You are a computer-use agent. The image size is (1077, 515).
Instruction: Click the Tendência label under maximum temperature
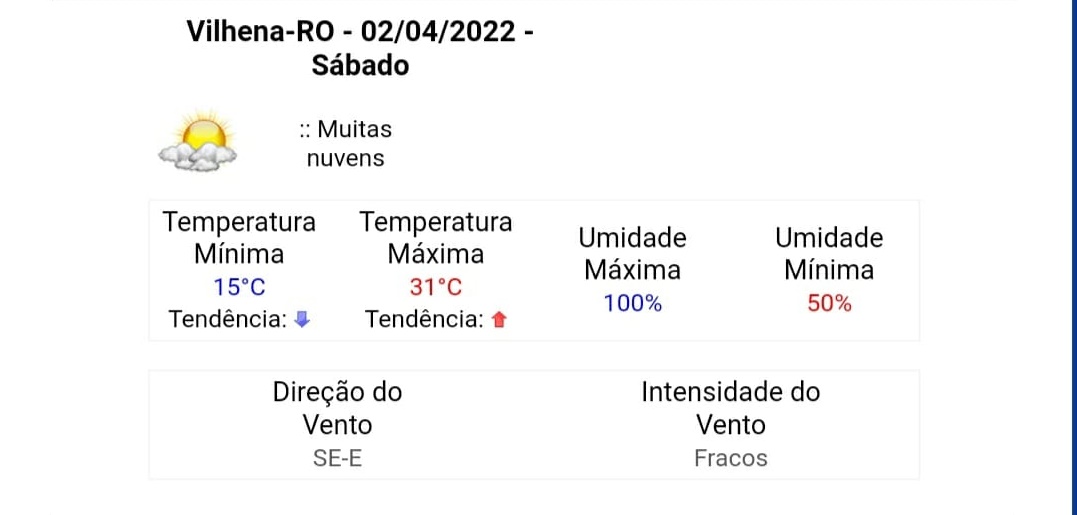click(x=425, y=319)
